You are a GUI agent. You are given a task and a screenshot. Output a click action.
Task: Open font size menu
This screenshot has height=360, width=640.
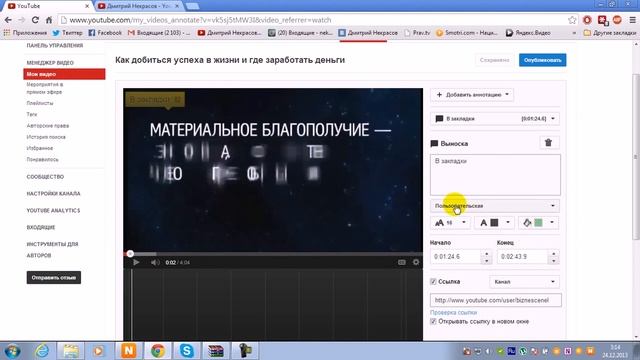click(x=450, y=223)
